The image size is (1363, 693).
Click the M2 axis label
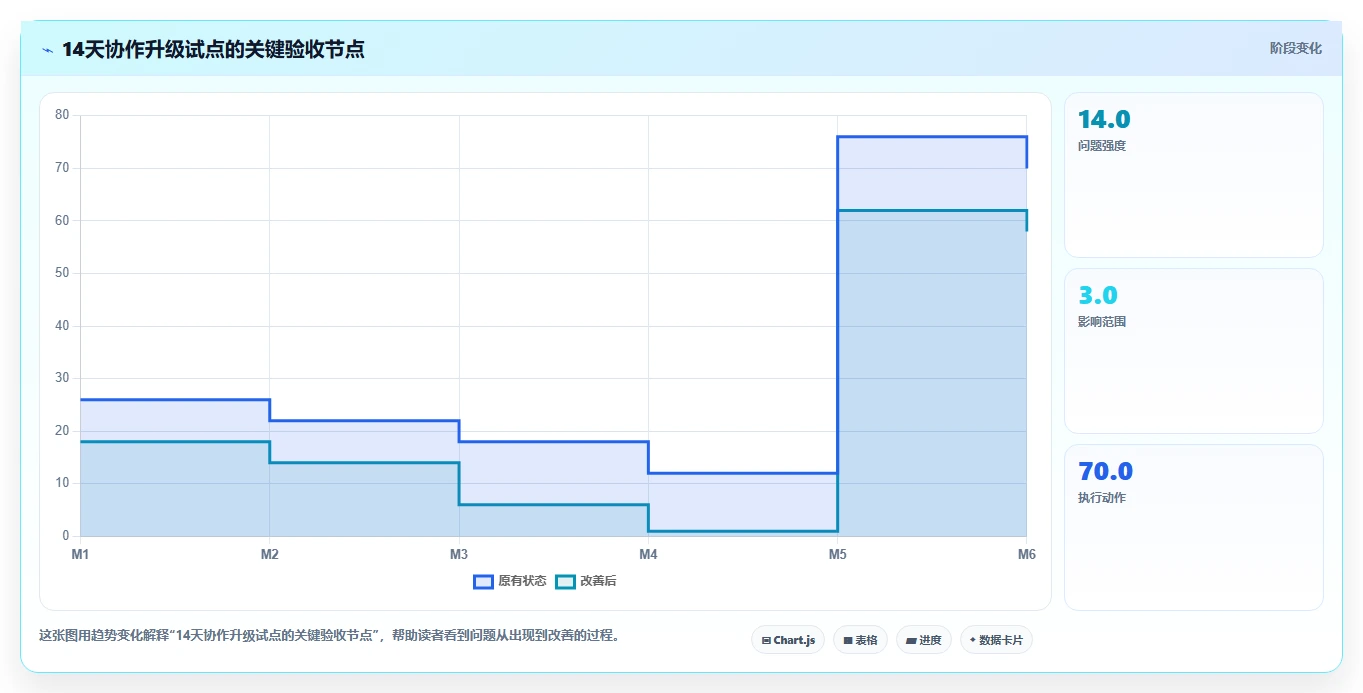(x=269, y=553)
